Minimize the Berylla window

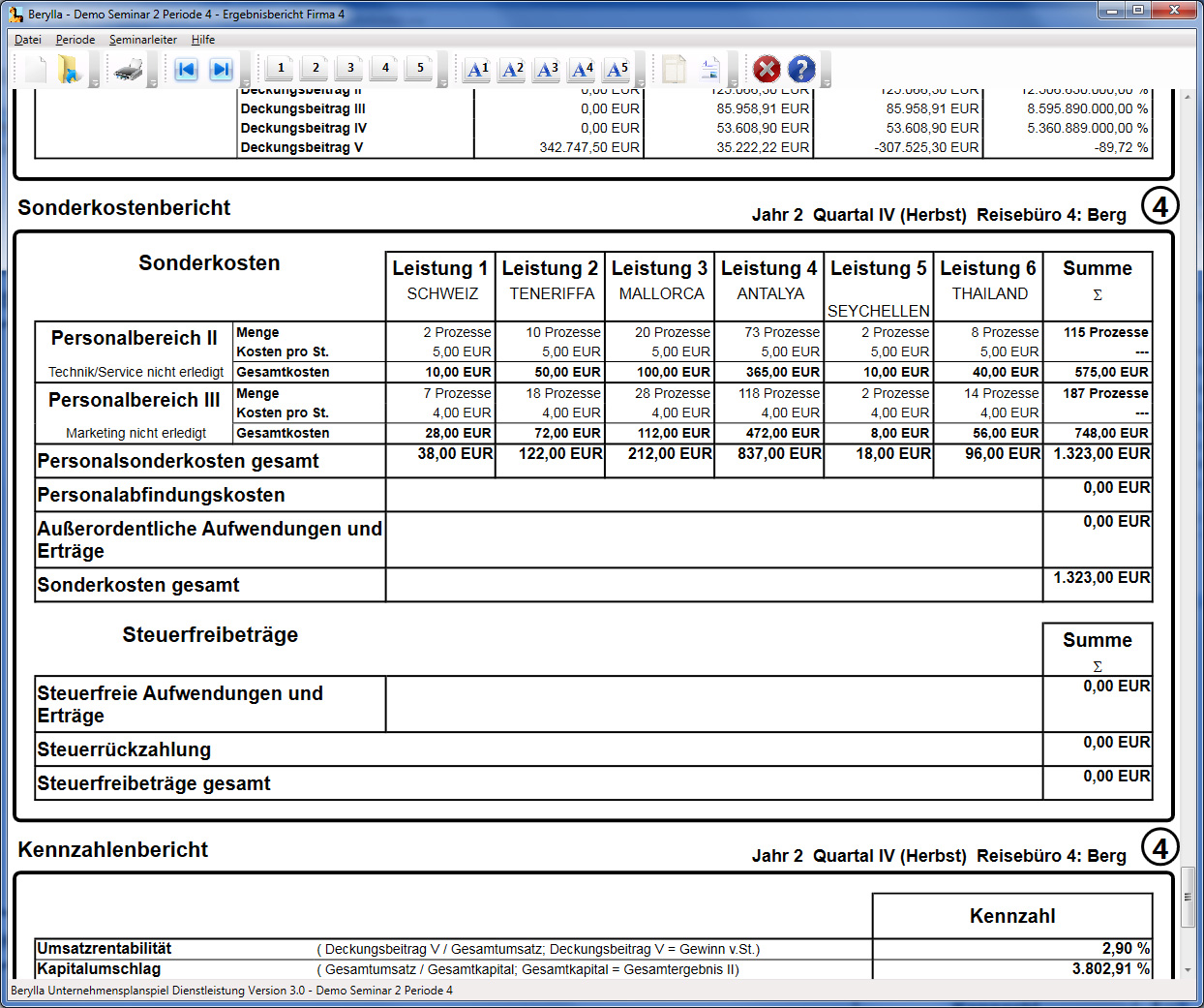coord(1111,11)
